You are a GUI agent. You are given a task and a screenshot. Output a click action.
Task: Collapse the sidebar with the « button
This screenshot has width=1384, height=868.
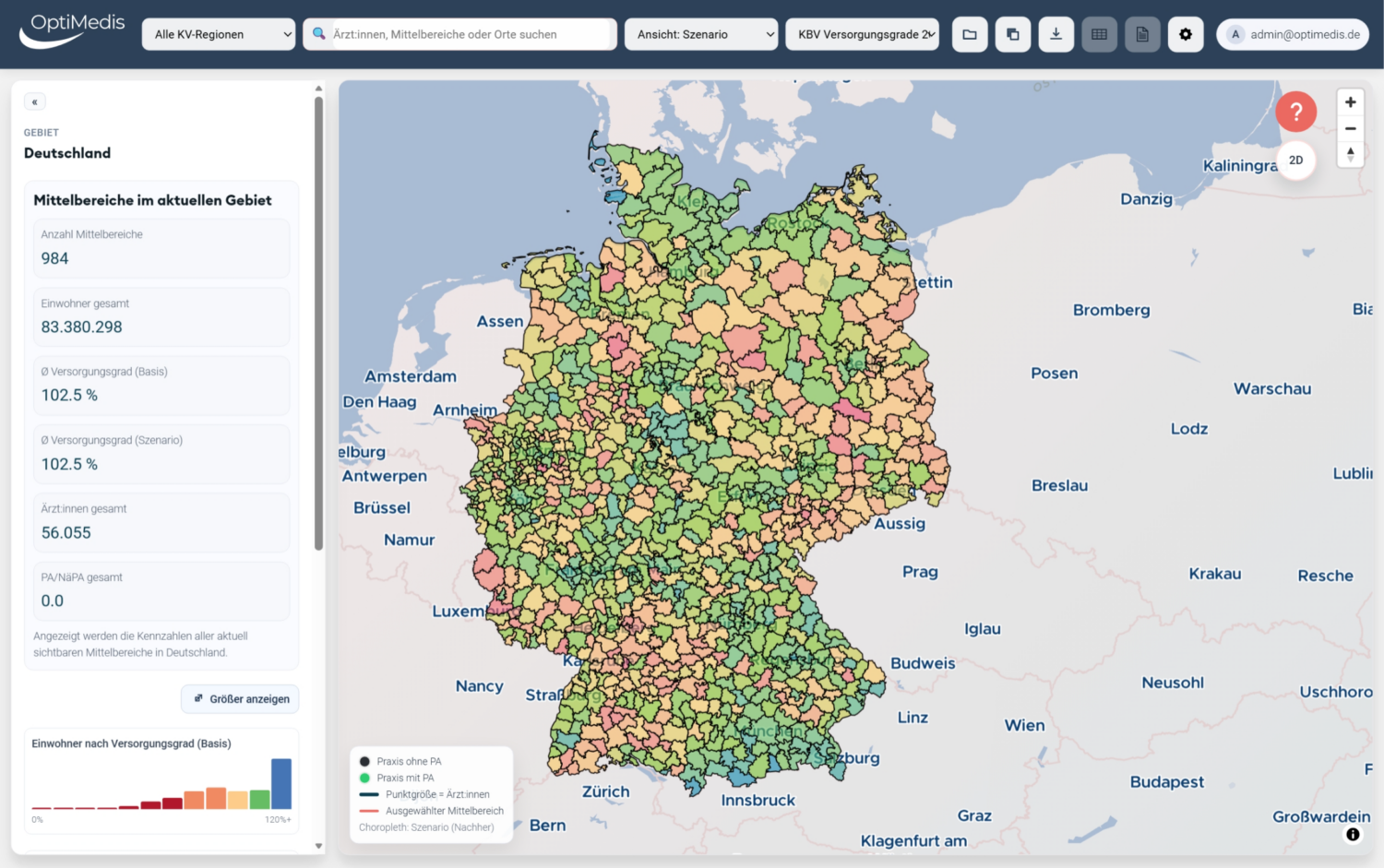[34, 101]
